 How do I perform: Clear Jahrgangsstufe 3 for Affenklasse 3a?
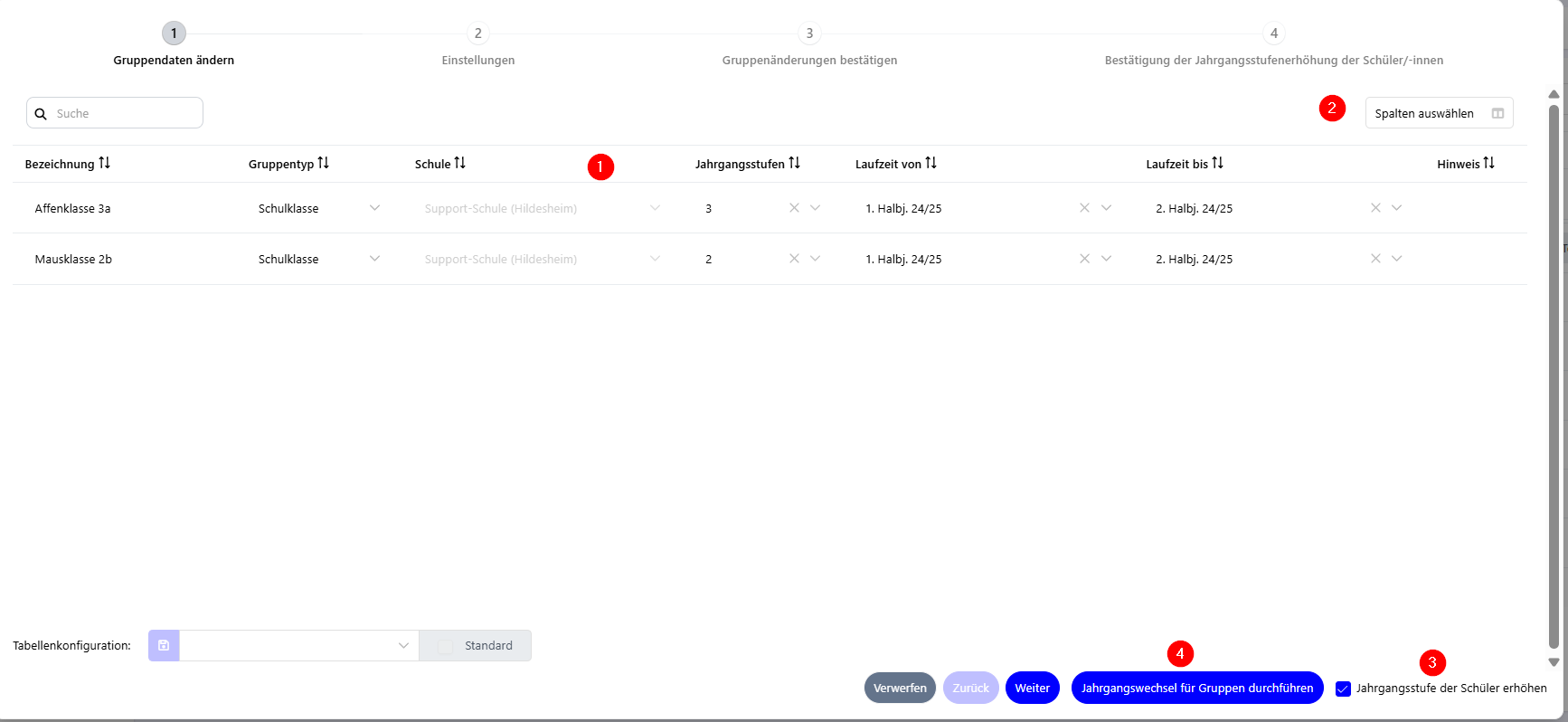(x=794, y=208)
